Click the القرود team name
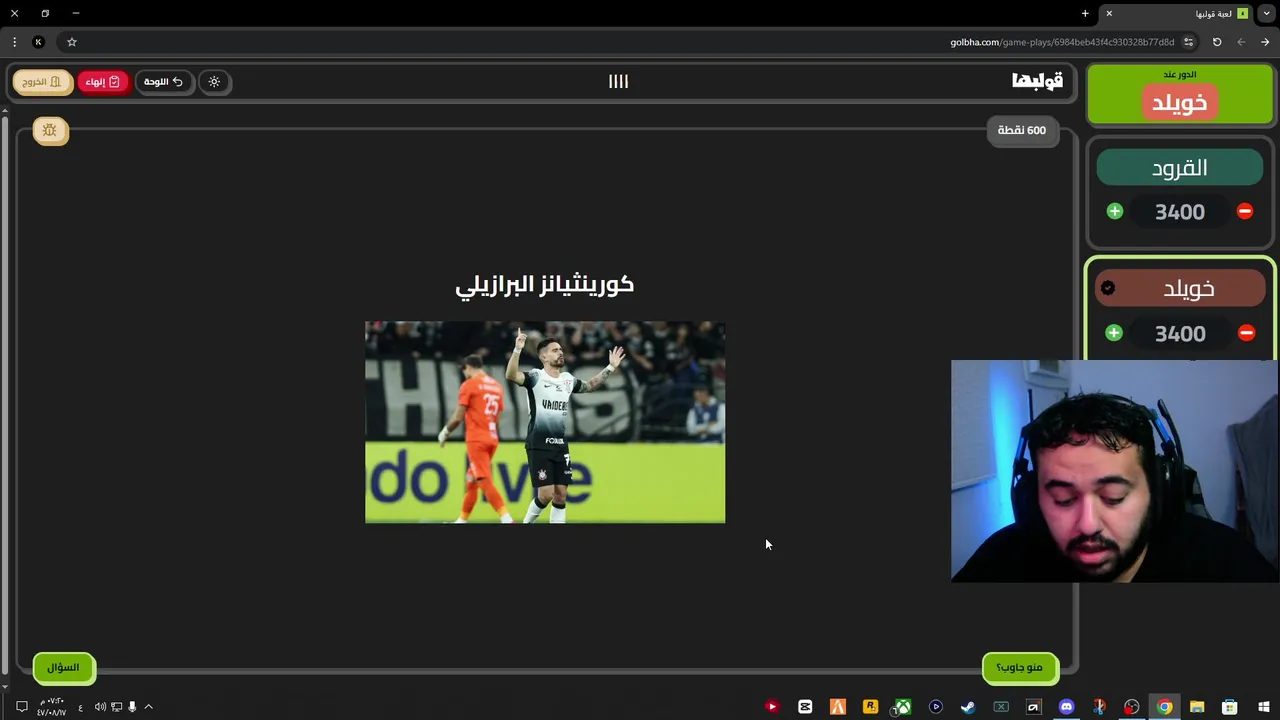The width and height of the screenshot is (1280, 720). 1180,168
